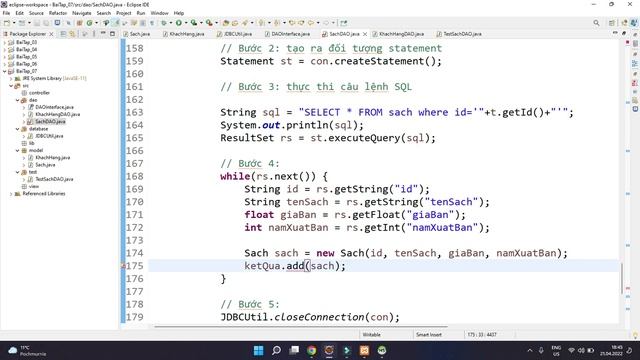Switch to the JDBCUtil.java tab
This screenshot has width=640, height=360.
coord(234,34)
